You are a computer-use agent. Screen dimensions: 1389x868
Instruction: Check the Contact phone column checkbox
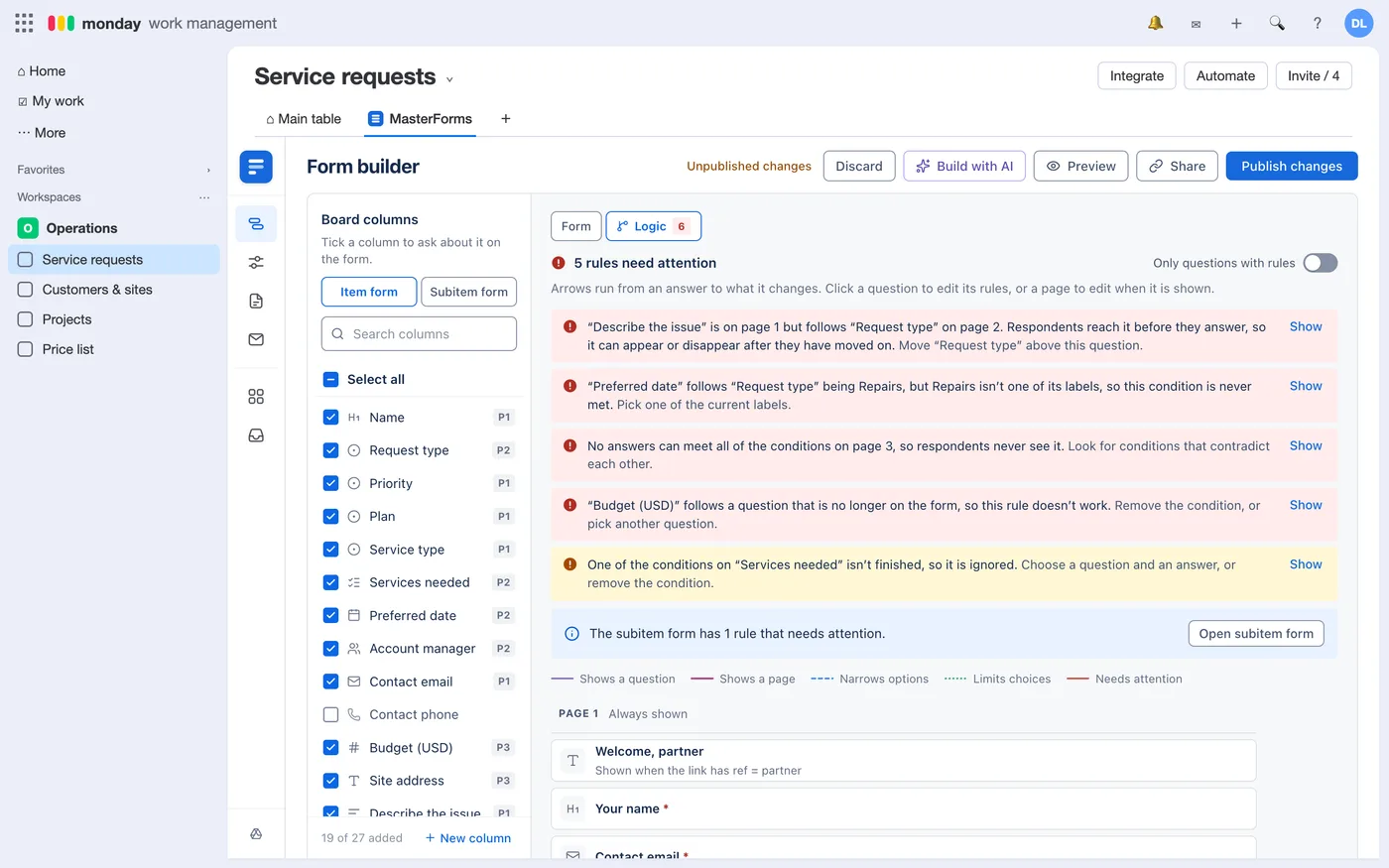(x=331, y=714)
